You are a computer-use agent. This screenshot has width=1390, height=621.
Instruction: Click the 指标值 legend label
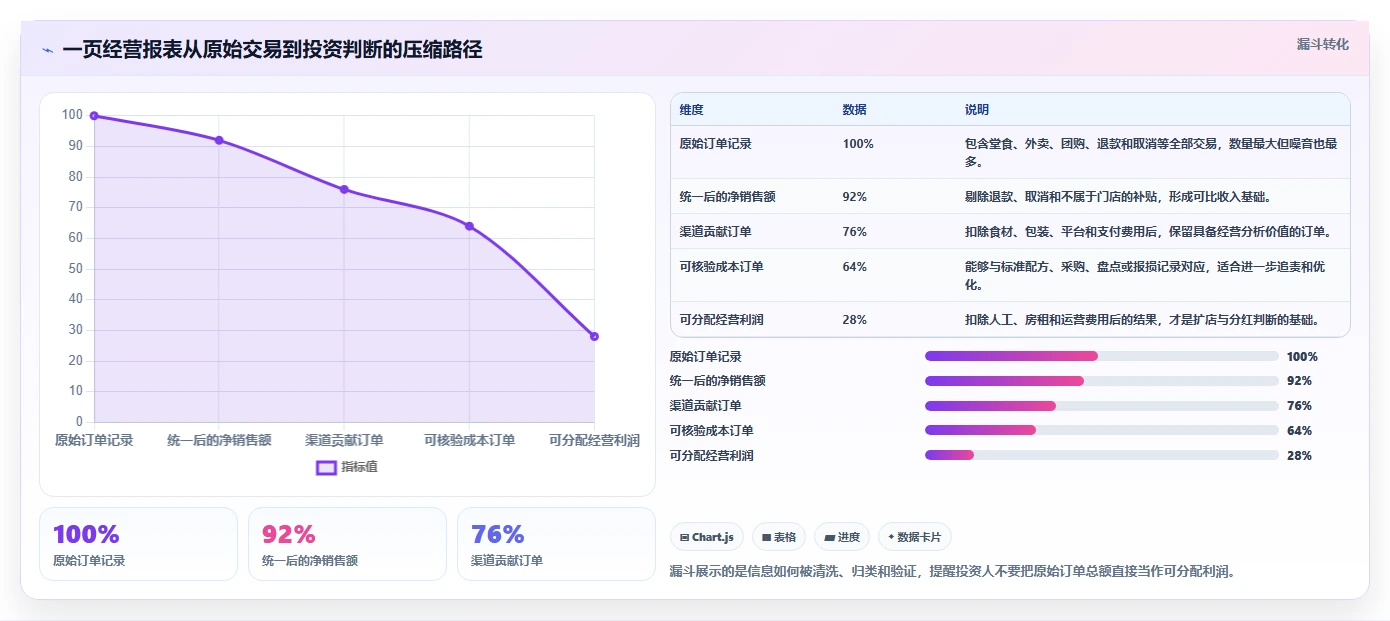click(x=359, y=467)
